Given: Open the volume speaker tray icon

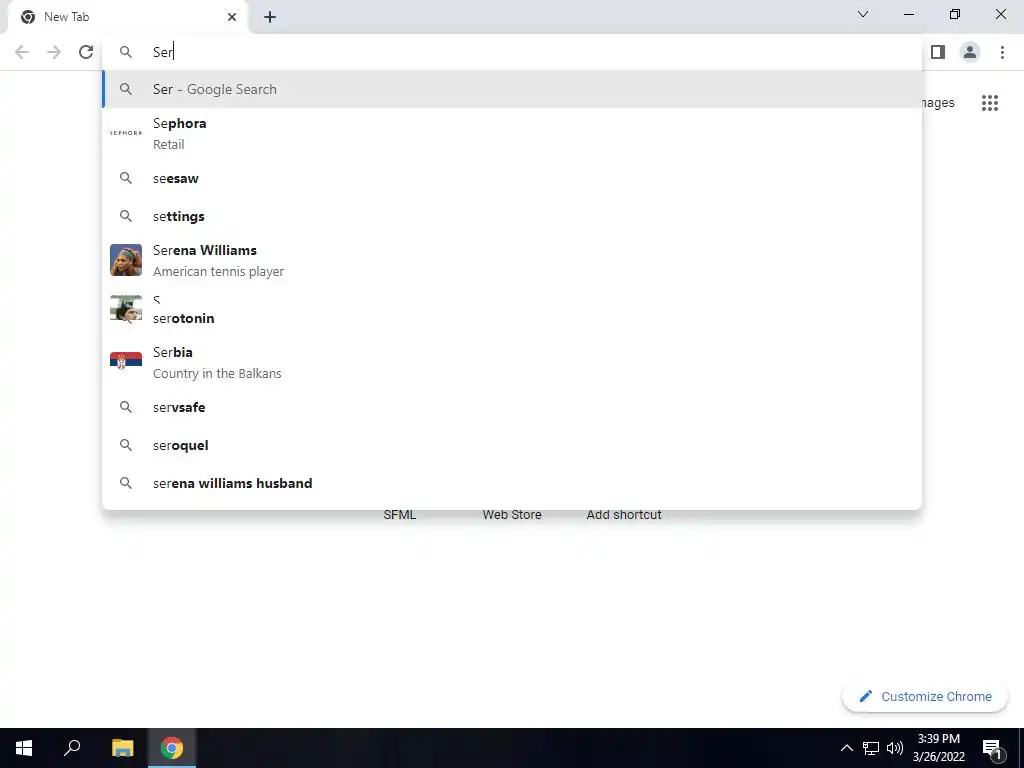Looking at the screenshot, I should pyautogui.click(x=895, y=748).
